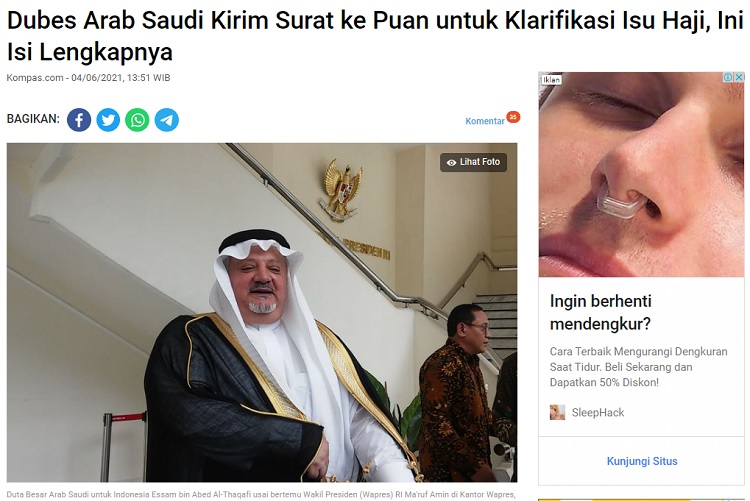The image size is (750, 501).
Task: Click the snoring ad image
Action: [x=641, y=175]
